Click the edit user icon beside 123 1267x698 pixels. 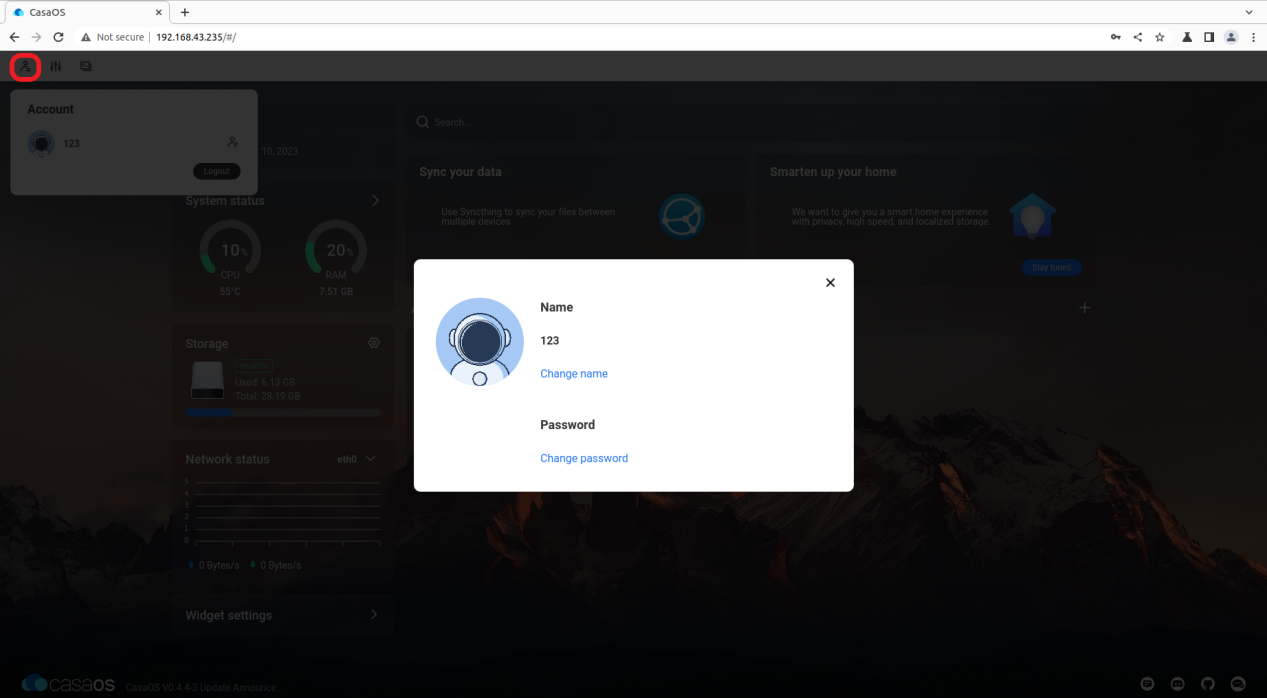233,143
